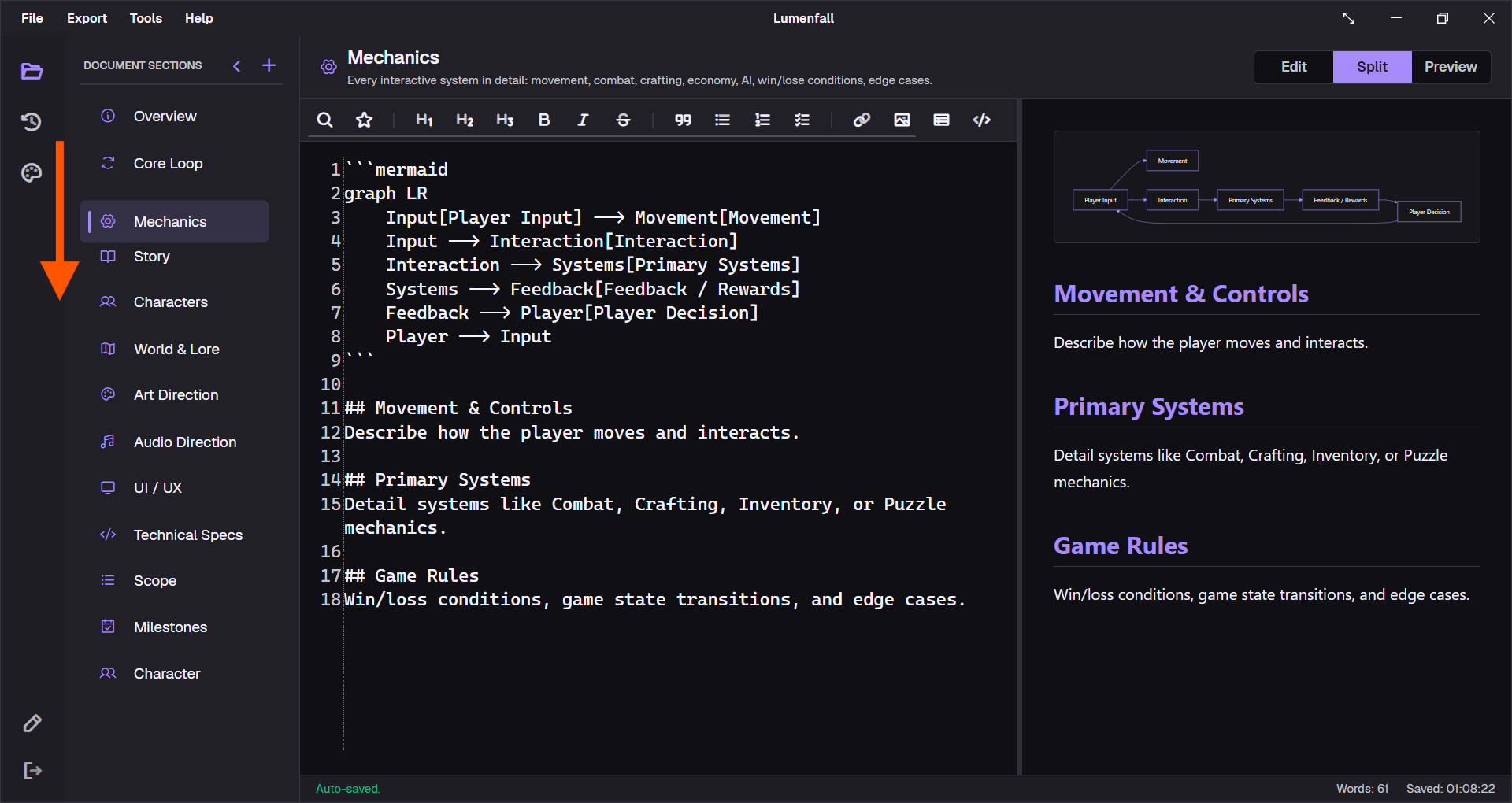Click the Movement & Controls preview heading
1512x803 pixels.
click(x=1181, y=294)
